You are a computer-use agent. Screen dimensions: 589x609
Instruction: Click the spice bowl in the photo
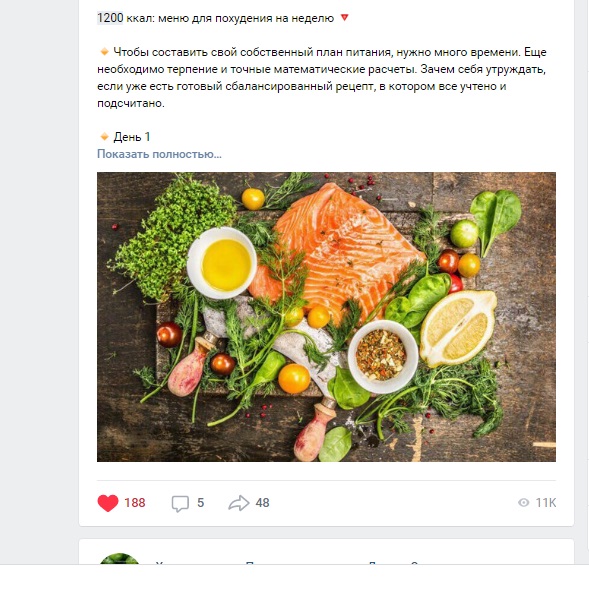(382, 356)
